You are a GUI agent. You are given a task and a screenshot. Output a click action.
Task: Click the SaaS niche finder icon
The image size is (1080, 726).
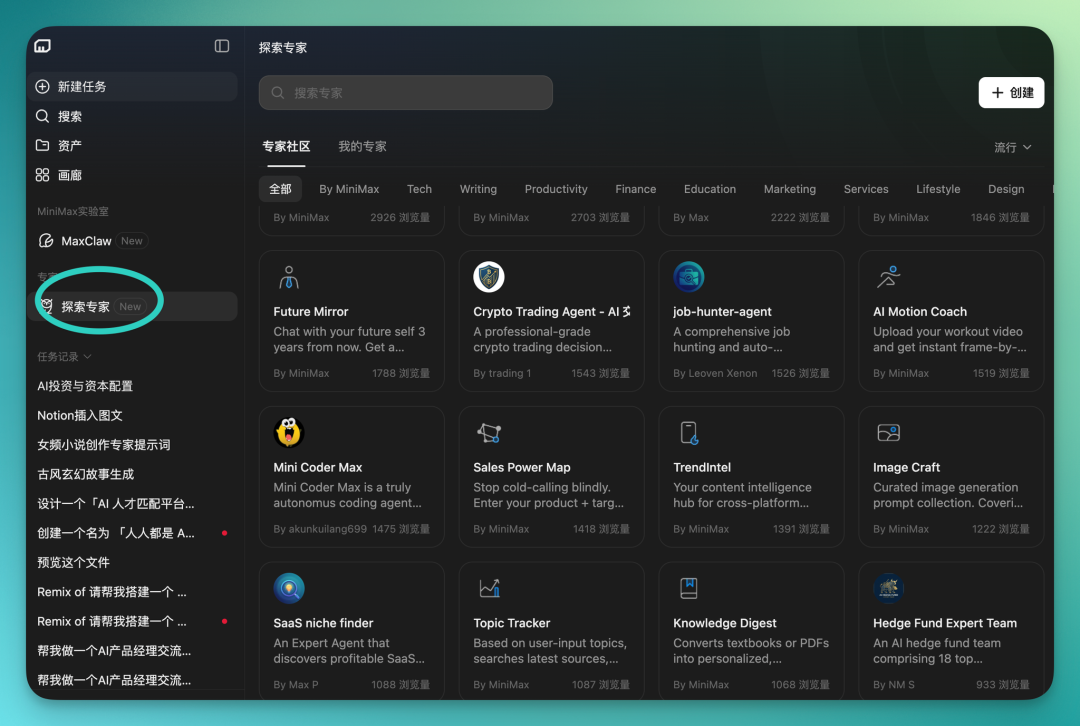coord(289,588)
